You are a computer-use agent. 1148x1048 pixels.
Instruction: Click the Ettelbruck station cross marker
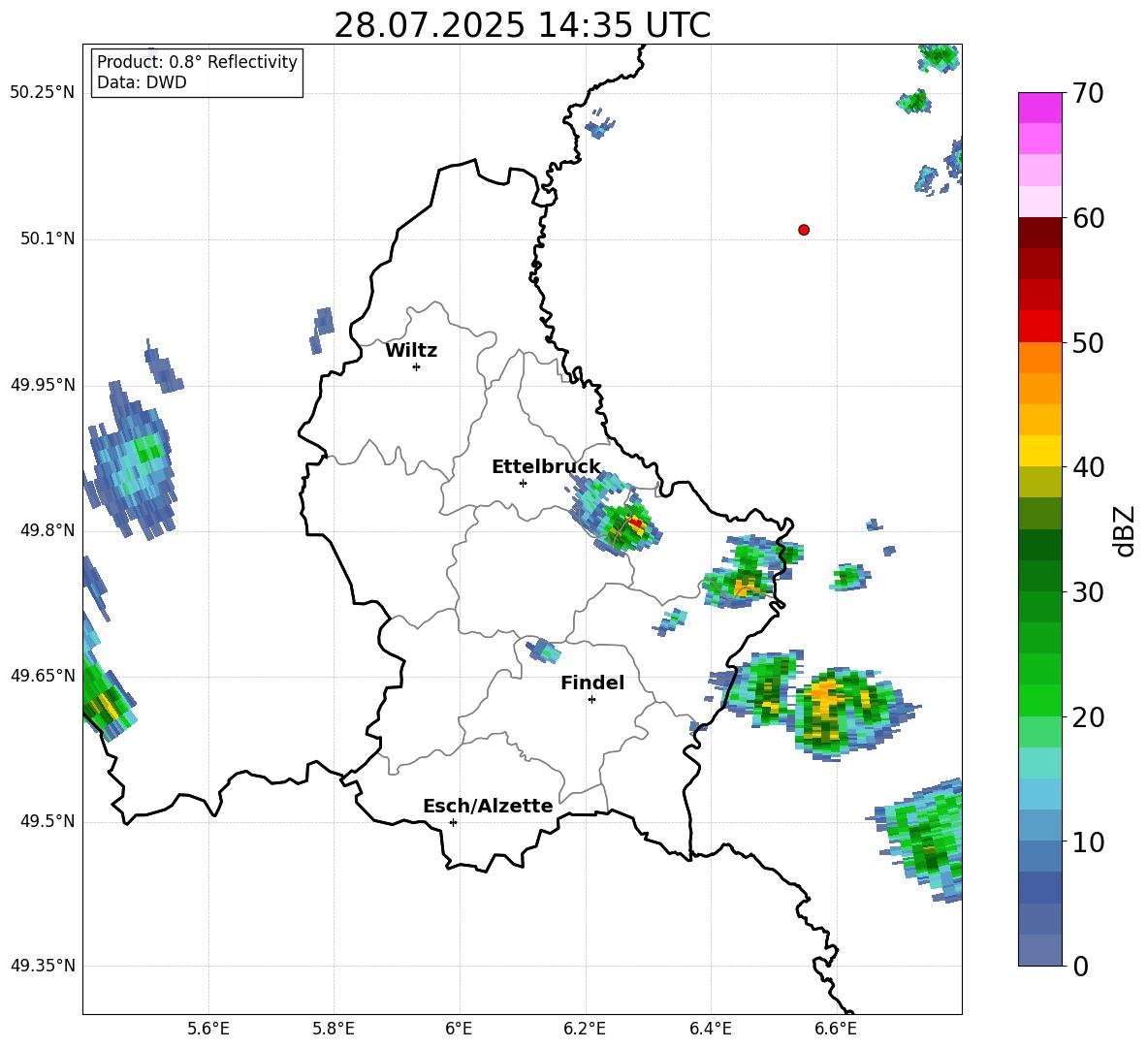(523, 483)
